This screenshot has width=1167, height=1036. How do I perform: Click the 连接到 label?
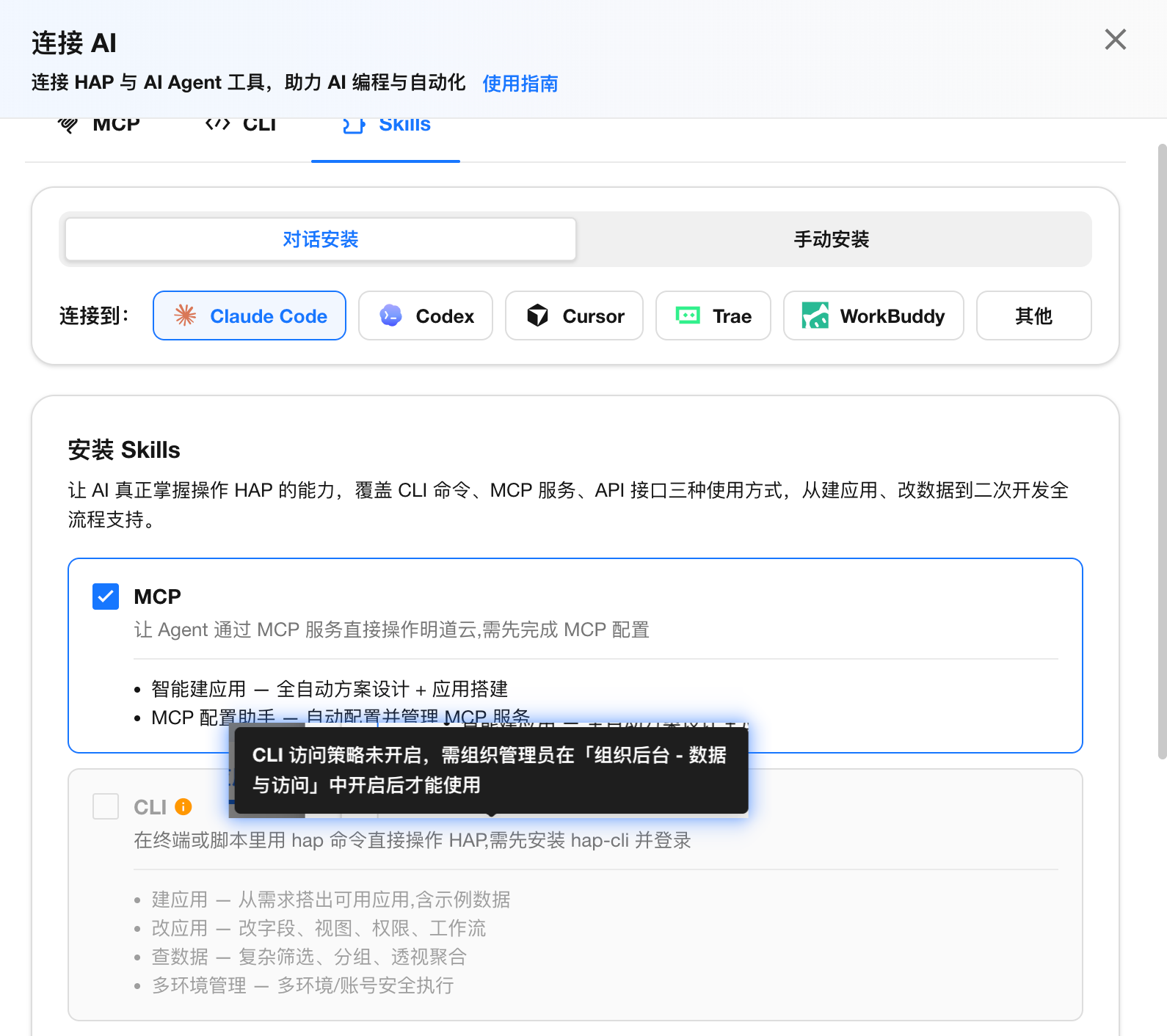point(94,316)
